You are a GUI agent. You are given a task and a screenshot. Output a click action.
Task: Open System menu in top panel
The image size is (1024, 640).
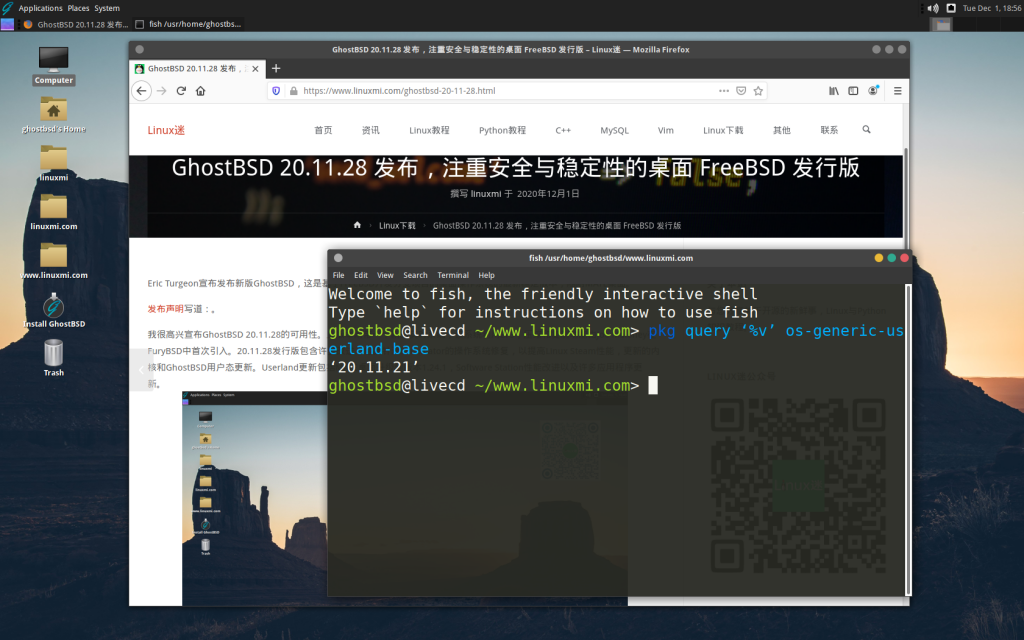pyautogui.click(x=107, y=8)
